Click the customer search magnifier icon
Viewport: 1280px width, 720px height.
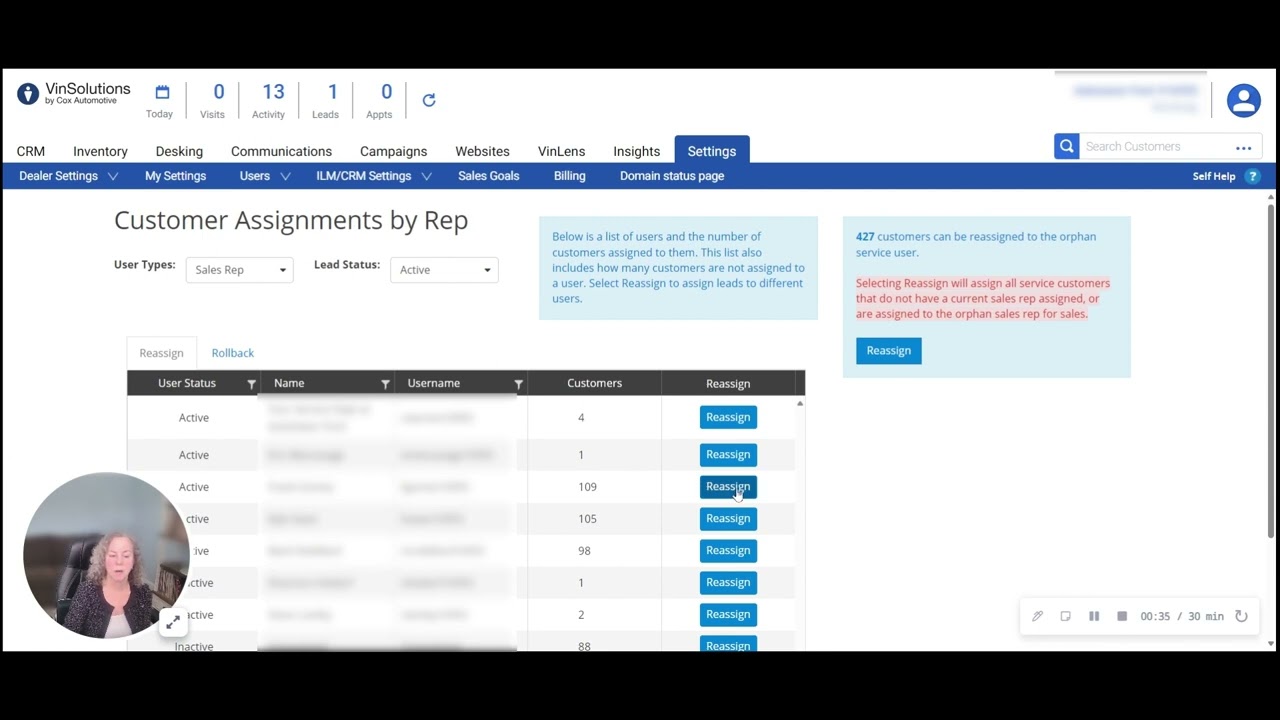click(1067, 147)
